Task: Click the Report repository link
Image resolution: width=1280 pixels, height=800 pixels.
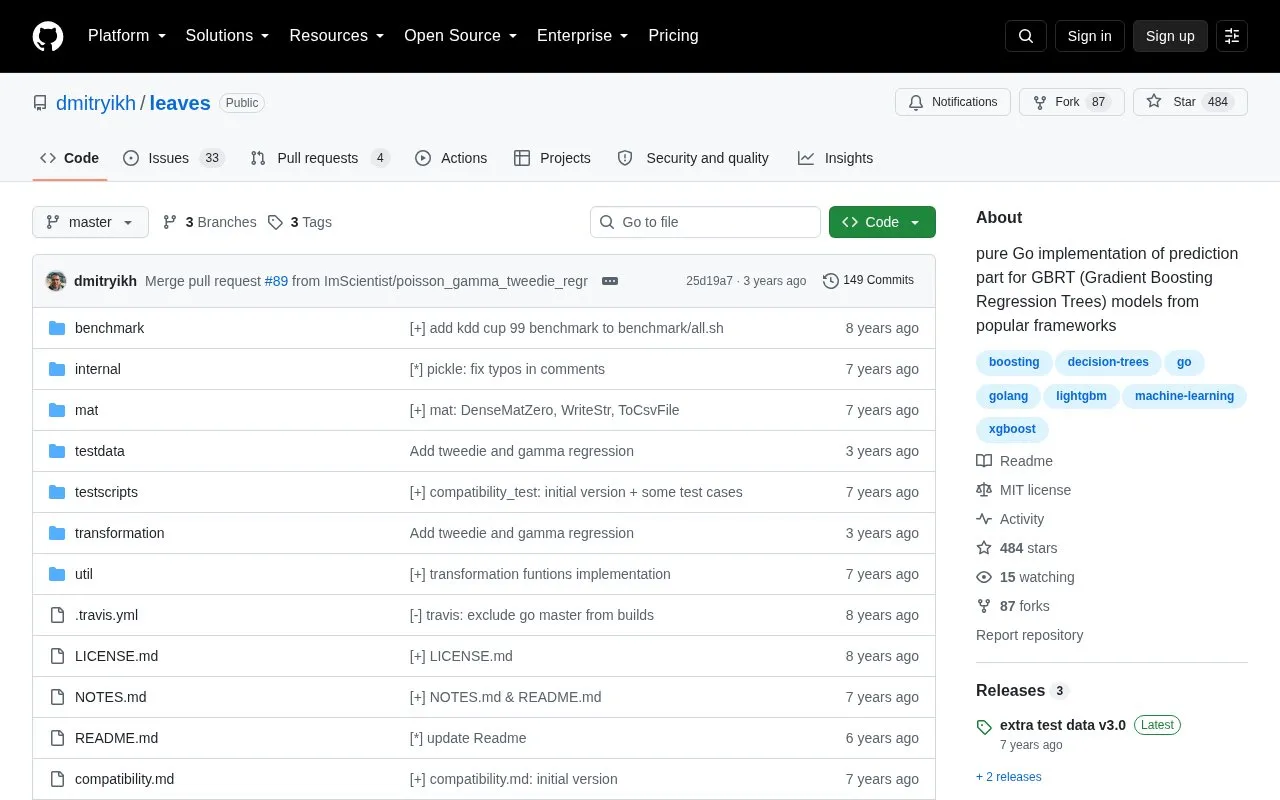Action: tap(1029, 635)
